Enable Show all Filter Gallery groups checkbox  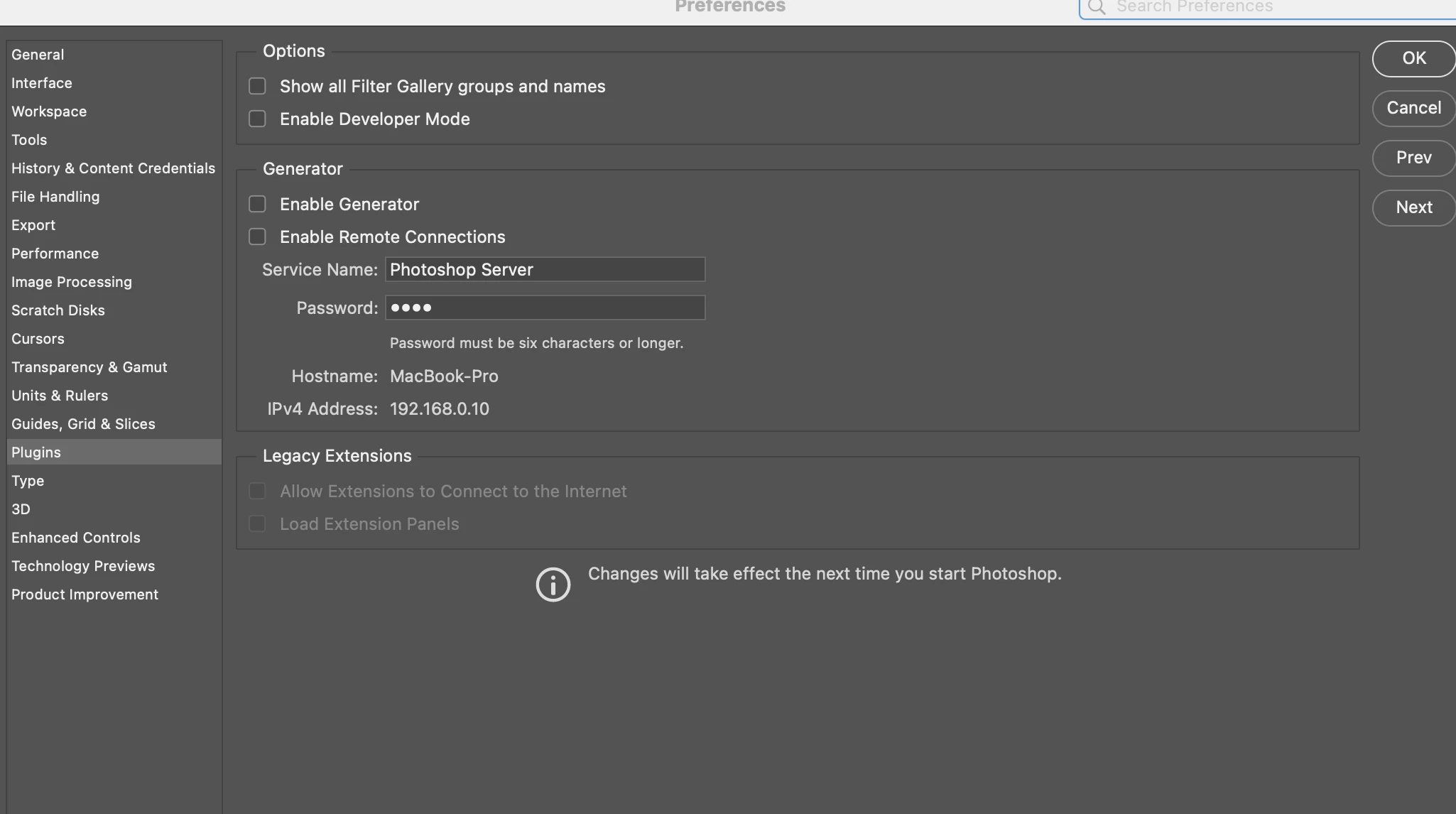pyautogui.click(x=257, y=87)
